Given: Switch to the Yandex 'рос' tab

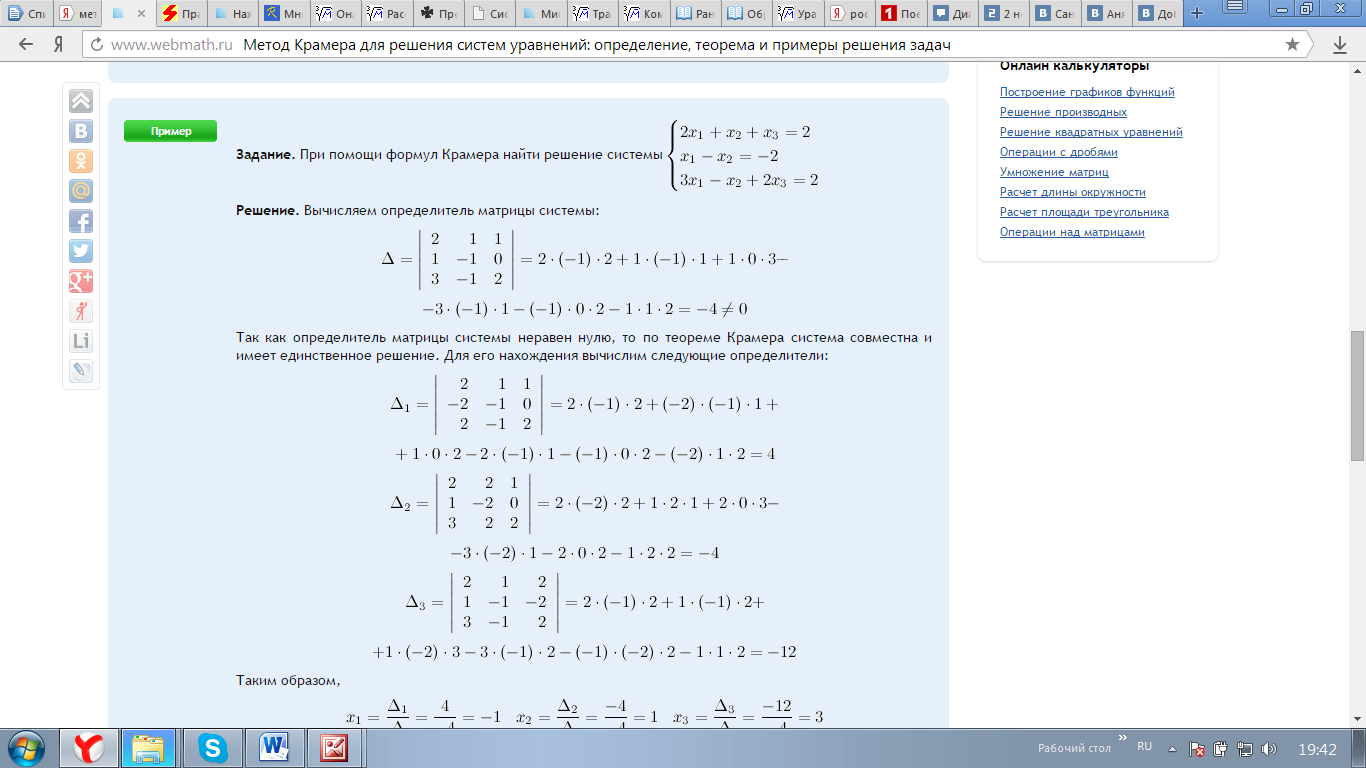Looking at the screenshot, I should [849, 14].
